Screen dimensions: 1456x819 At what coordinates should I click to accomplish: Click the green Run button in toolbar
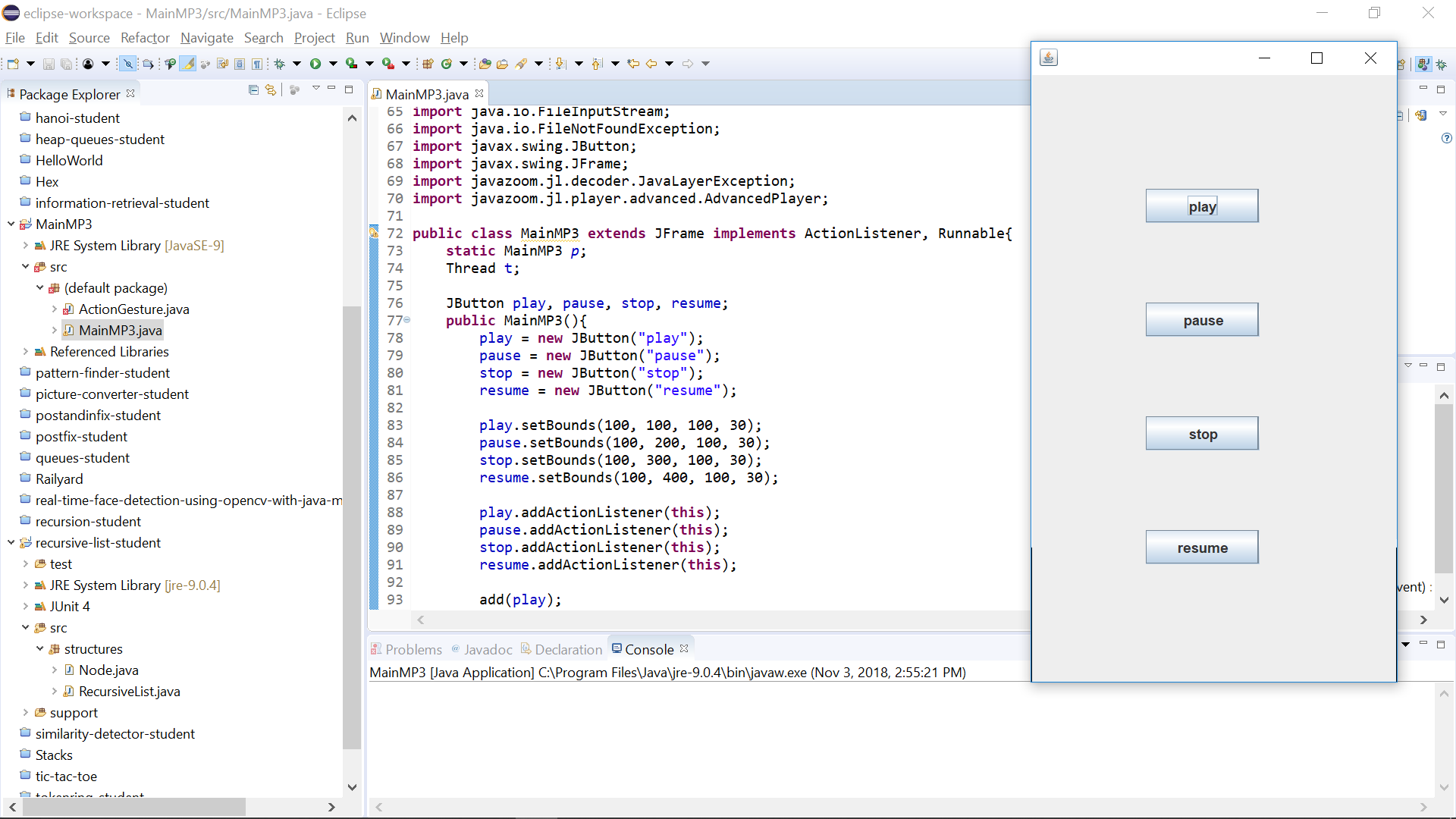tap(315, 64)
